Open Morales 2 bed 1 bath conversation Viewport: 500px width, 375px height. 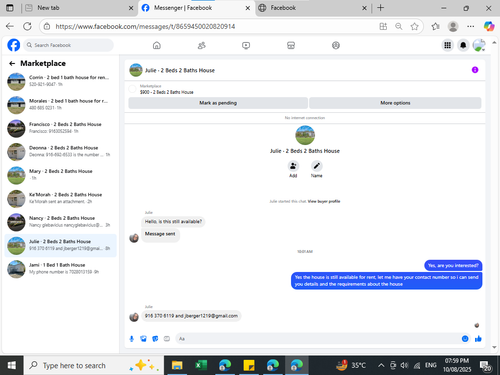pos(61,105)
